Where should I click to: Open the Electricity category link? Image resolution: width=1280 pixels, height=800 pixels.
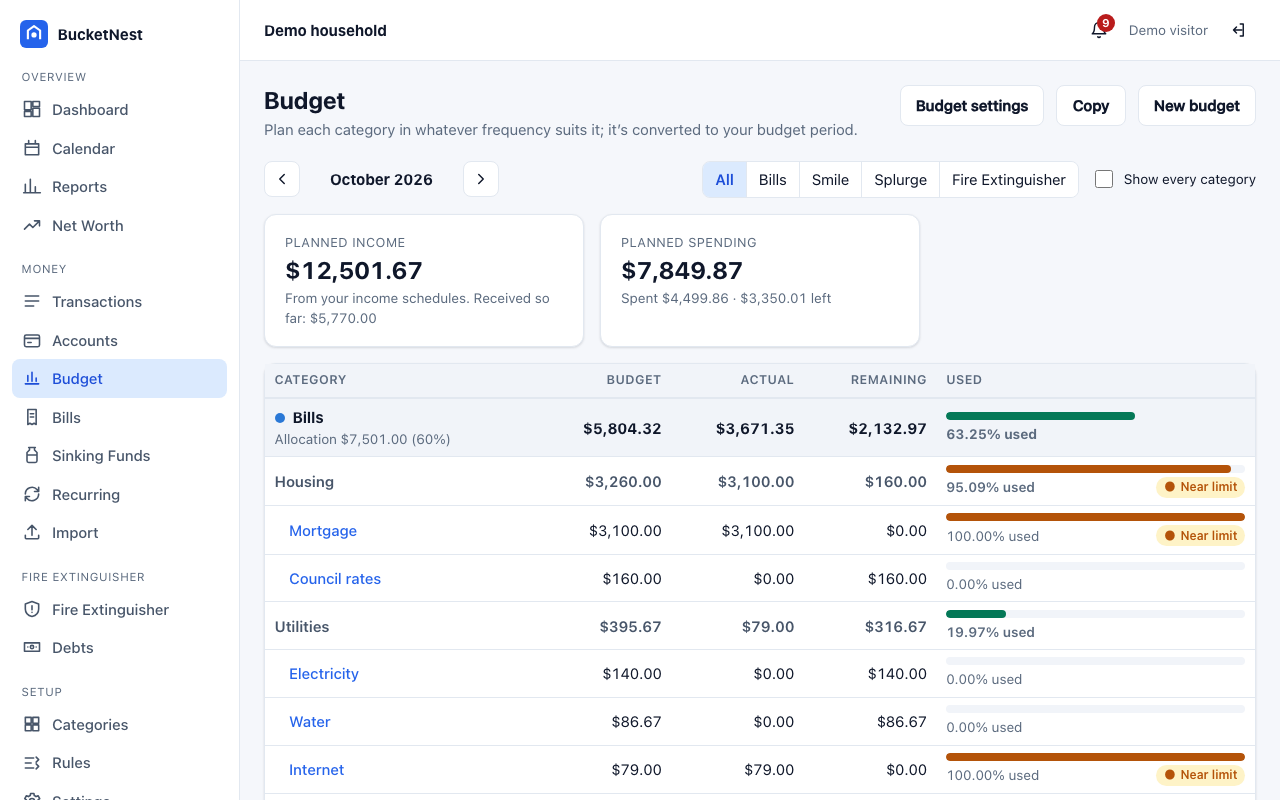pyautogui.click(x=324, y=674)
